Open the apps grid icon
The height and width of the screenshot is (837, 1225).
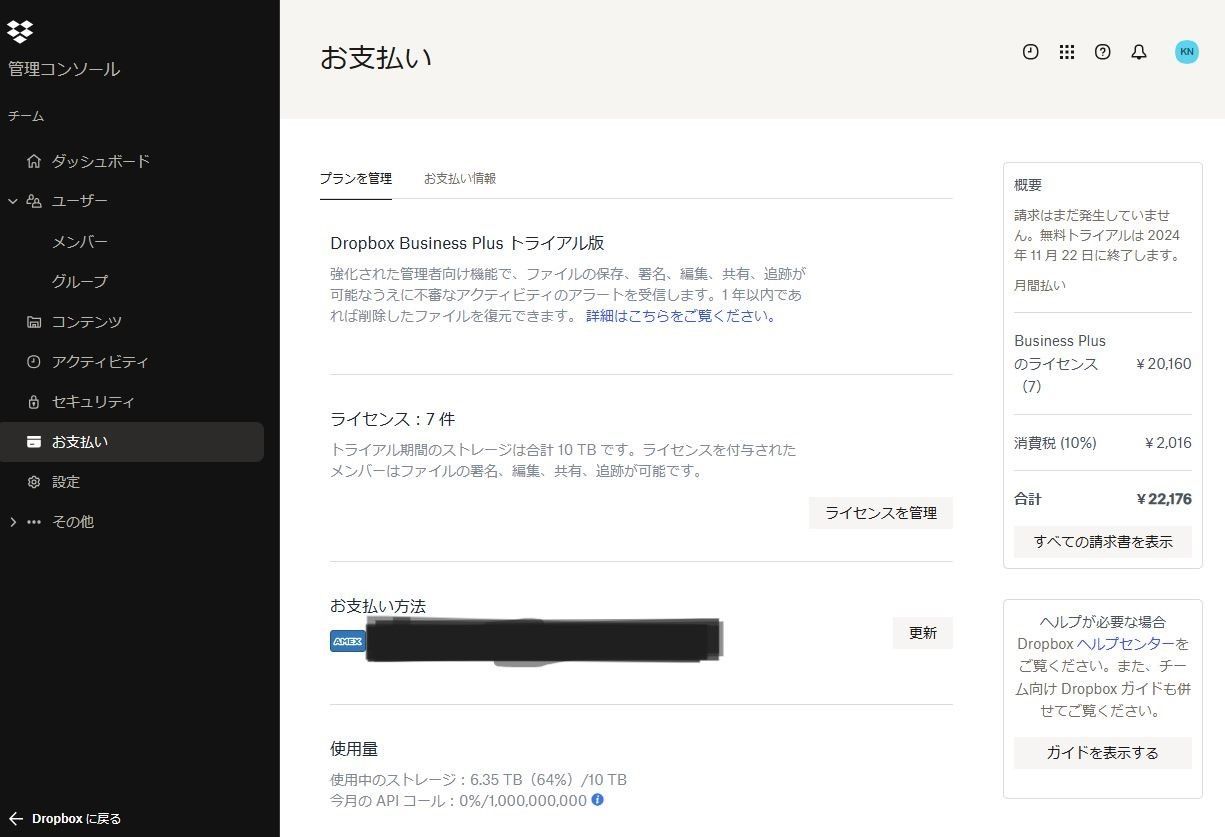(1066, 52)
